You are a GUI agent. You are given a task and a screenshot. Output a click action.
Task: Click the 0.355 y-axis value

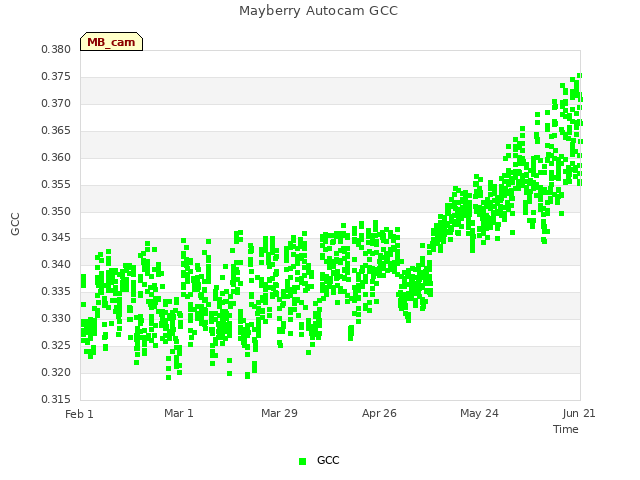[x=56, y=184]
